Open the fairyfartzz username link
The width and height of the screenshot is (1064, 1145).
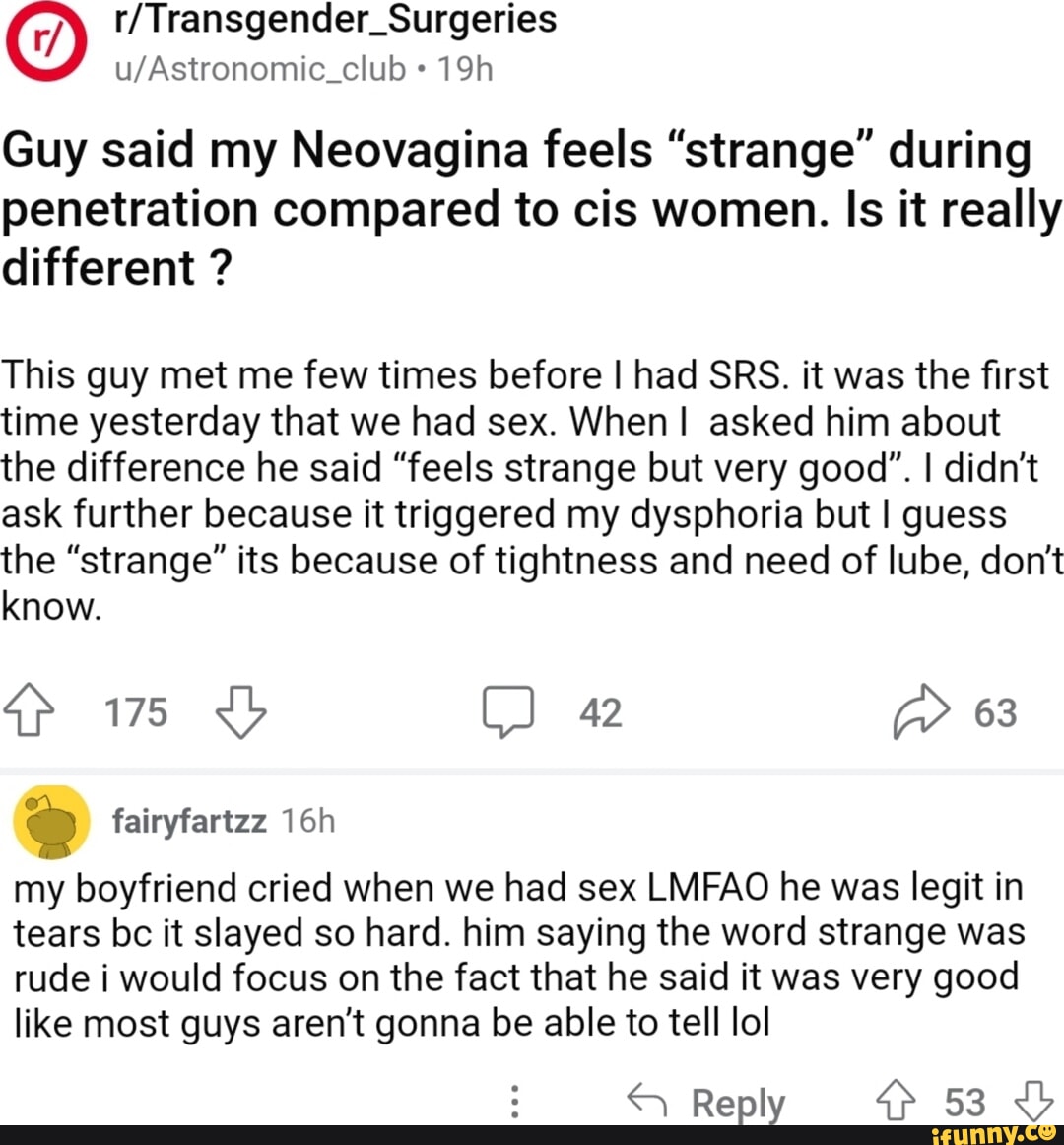click(x=189, y=822)
